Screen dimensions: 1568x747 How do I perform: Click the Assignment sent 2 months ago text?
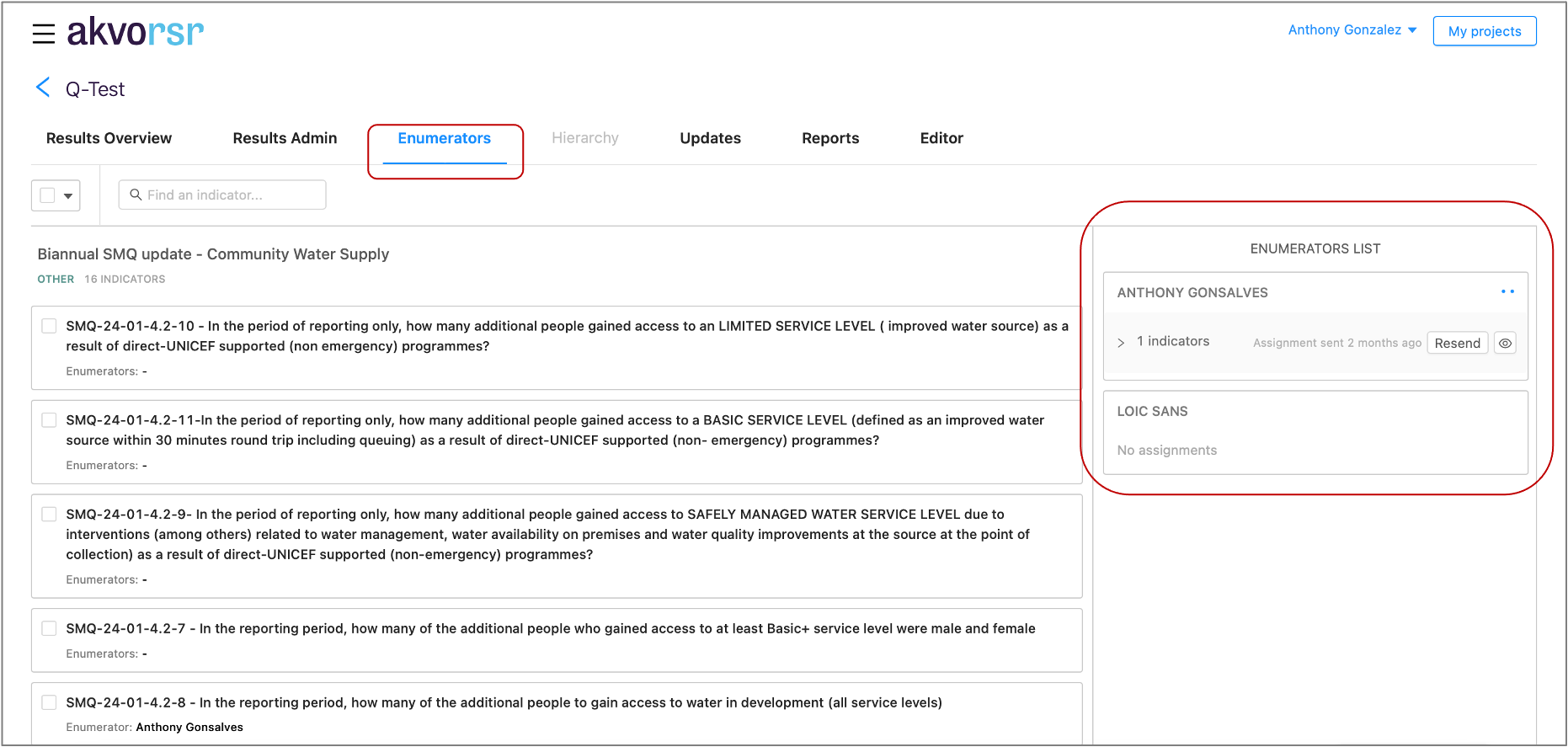(x=1337, y=343)
